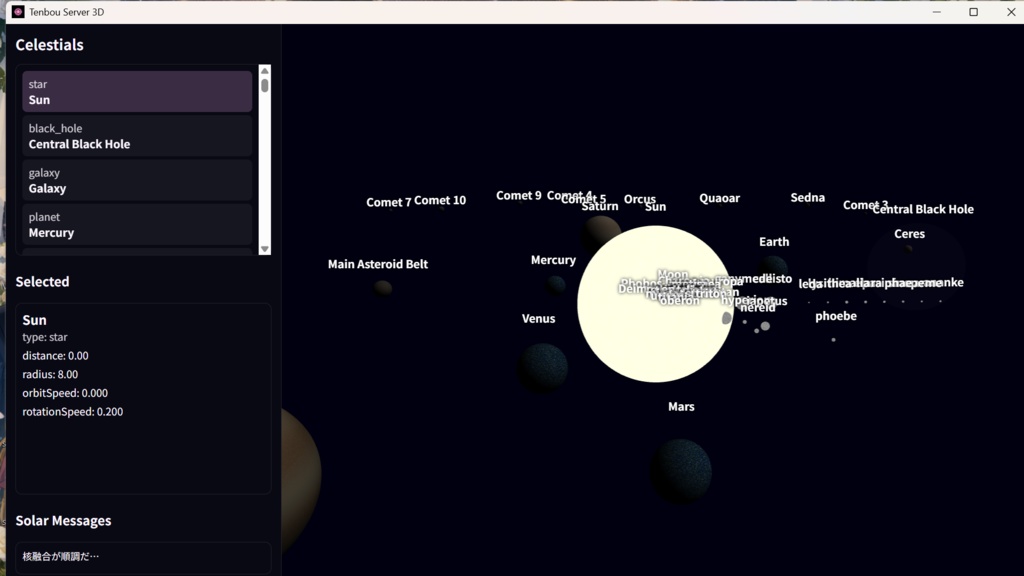Click the Celestials list scroll-up arrow
Screen dimensions: 1024x576
[264, 70]
